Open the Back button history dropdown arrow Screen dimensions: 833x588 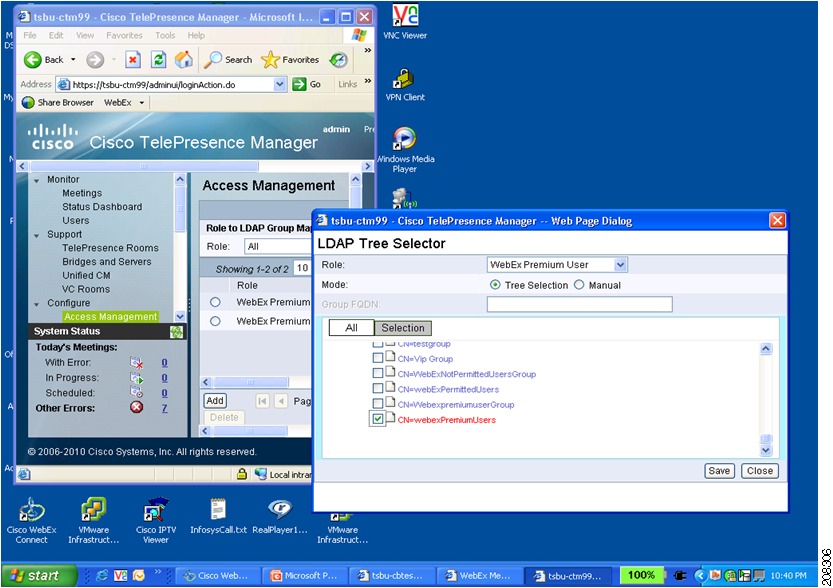pyautogui.click(x=73, y=59)
